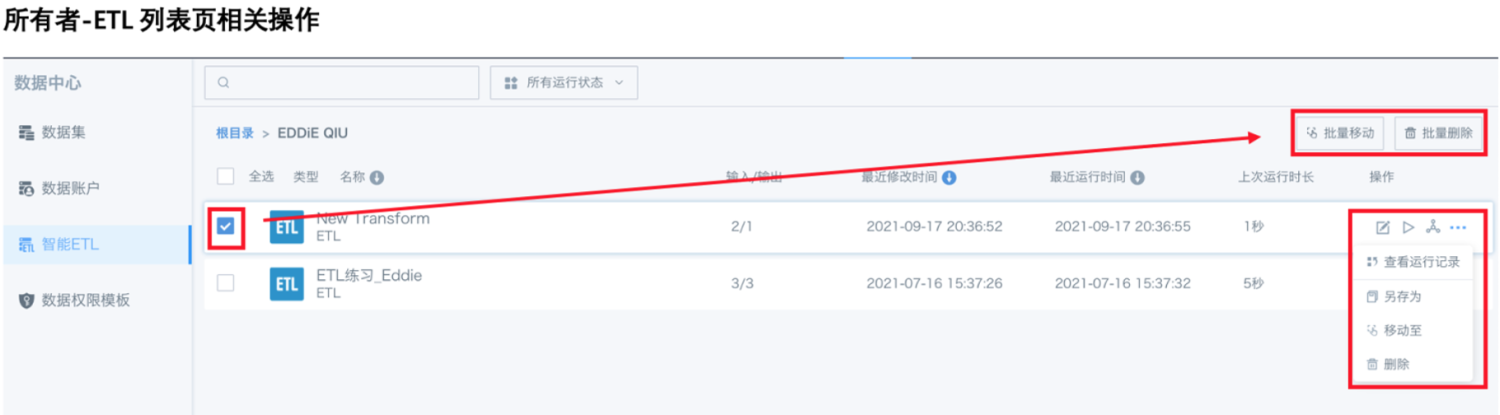Open New Transform lineage tree icon

pos(1432,227)
